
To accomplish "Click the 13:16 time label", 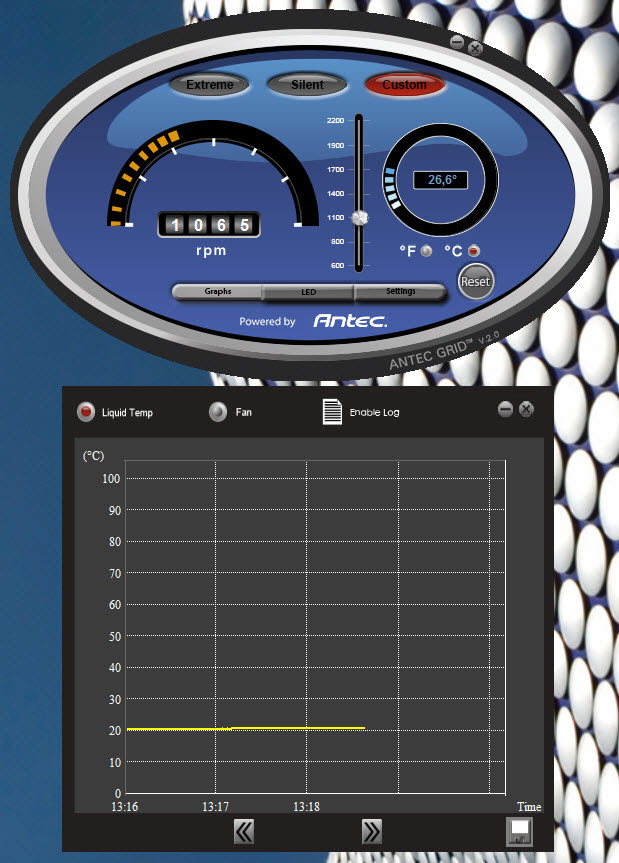I will pyautogui.click(x=125, y=807).
